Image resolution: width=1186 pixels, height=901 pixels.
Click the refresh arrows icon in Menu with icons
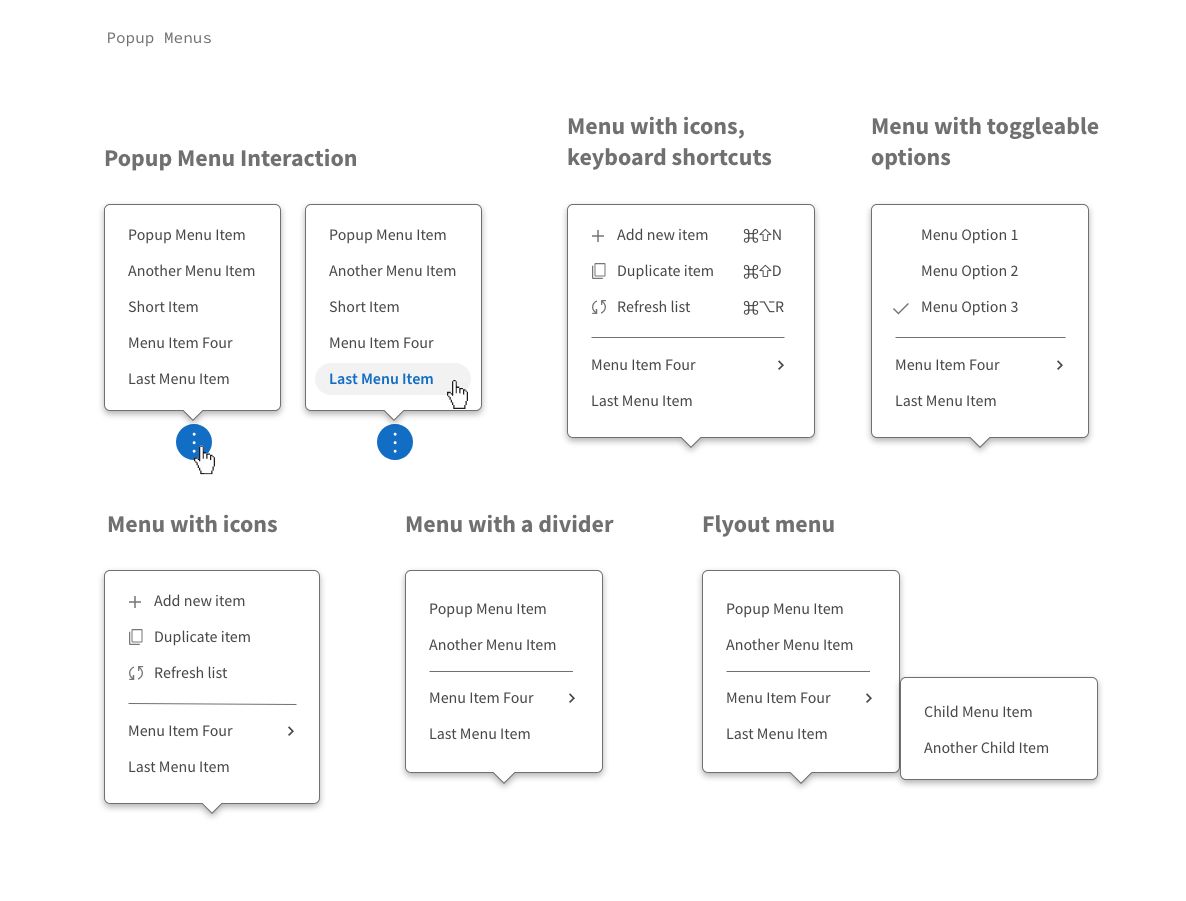135,673
